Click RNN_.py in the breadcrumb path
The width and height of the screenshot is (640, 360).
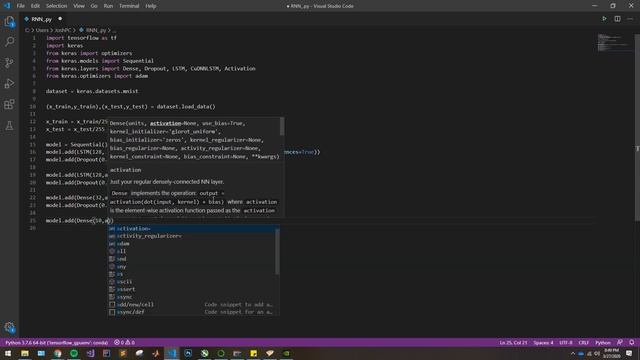(96, 30)
